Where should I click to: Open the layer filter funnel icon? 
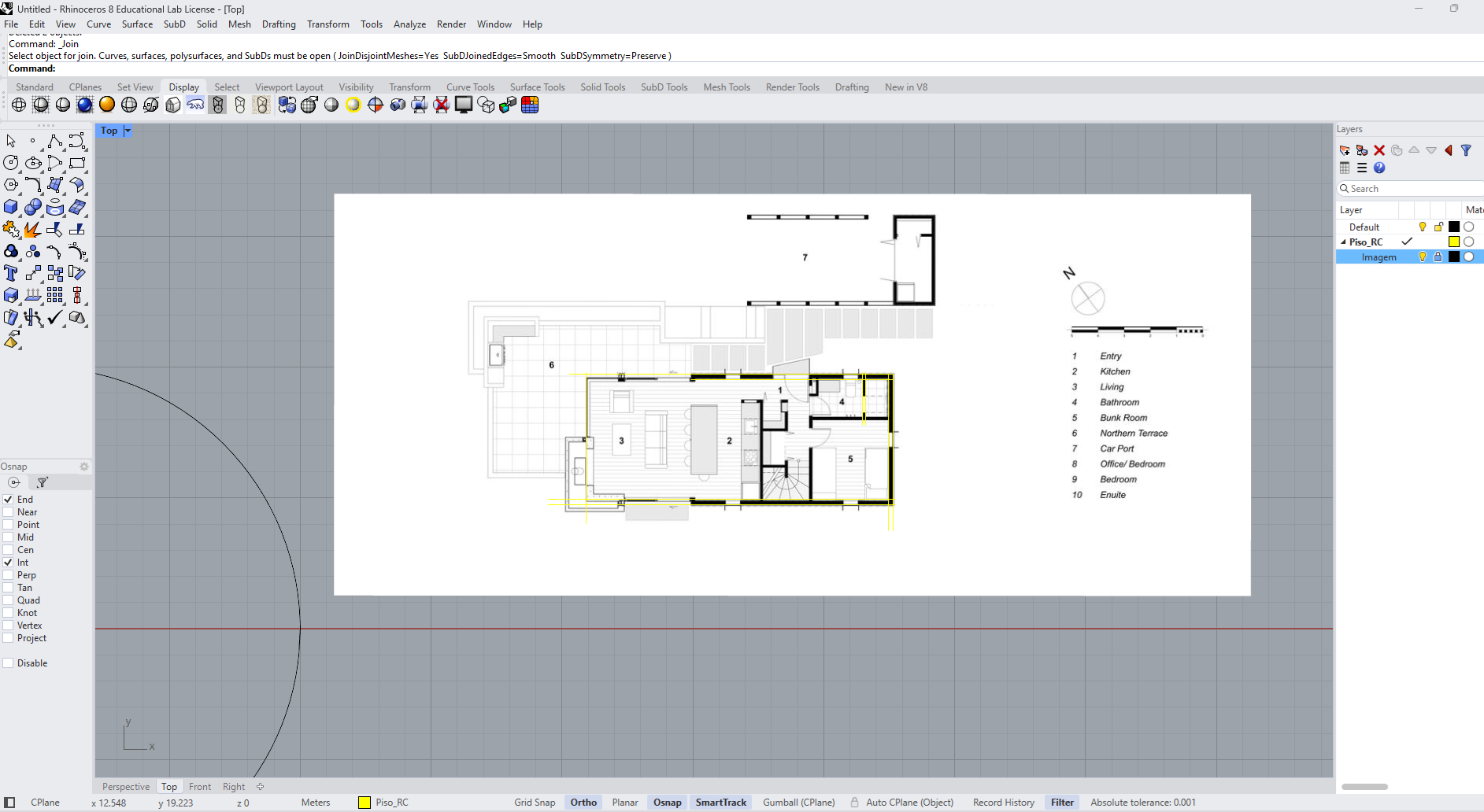(x=1466, y=150)
